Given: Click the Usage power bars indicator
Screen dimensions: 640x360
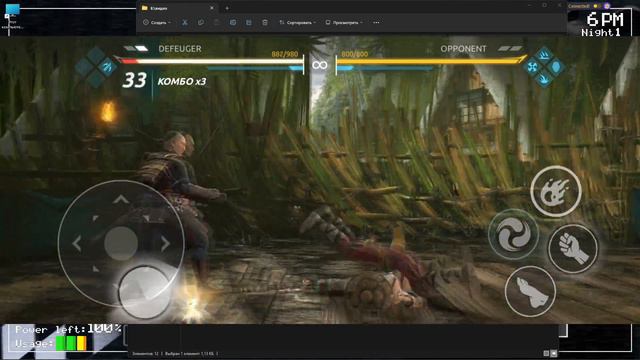Looking at the screenshot, I should [51, 343].
